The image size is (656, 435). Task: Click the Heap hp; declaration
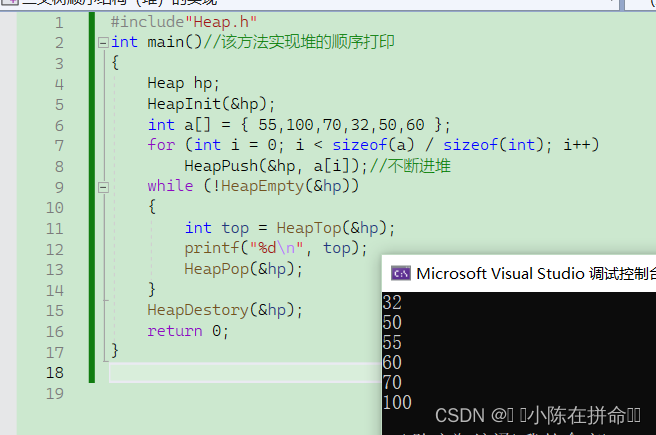tap(183, 83)
